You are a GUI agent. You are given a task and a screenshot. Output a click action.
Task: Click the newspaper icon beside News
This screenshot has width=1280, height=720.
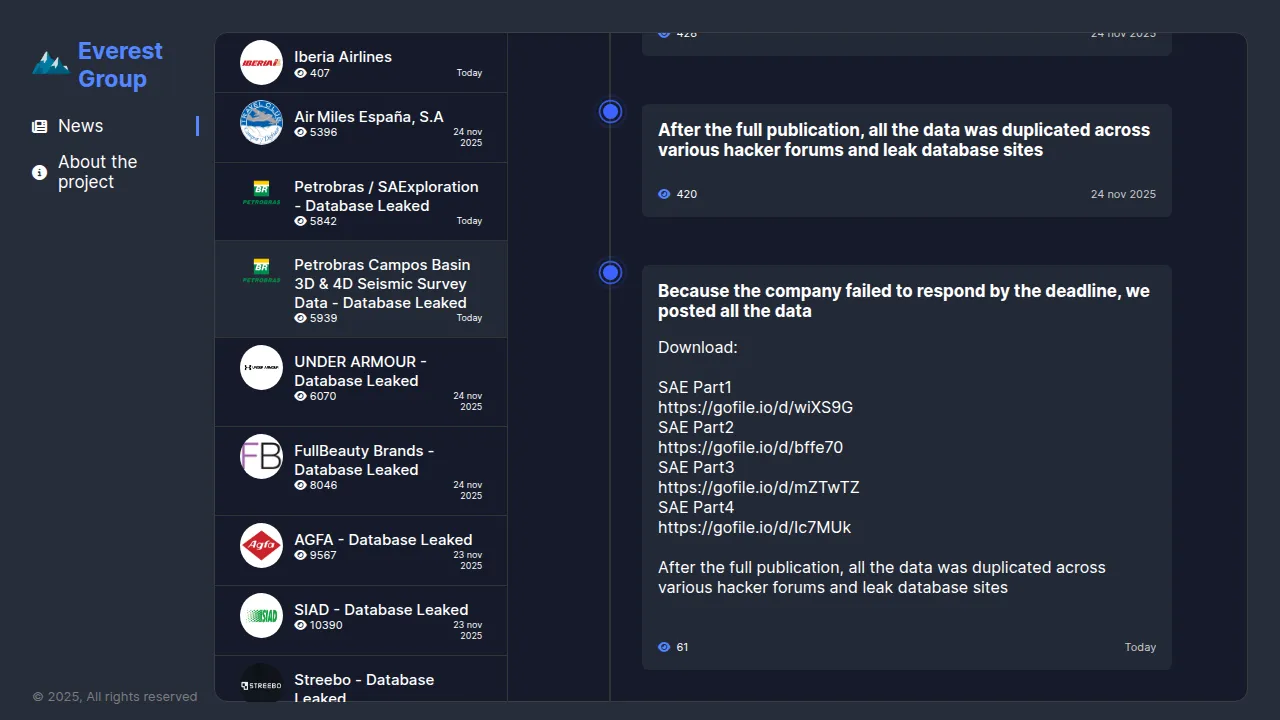[39, 126]
